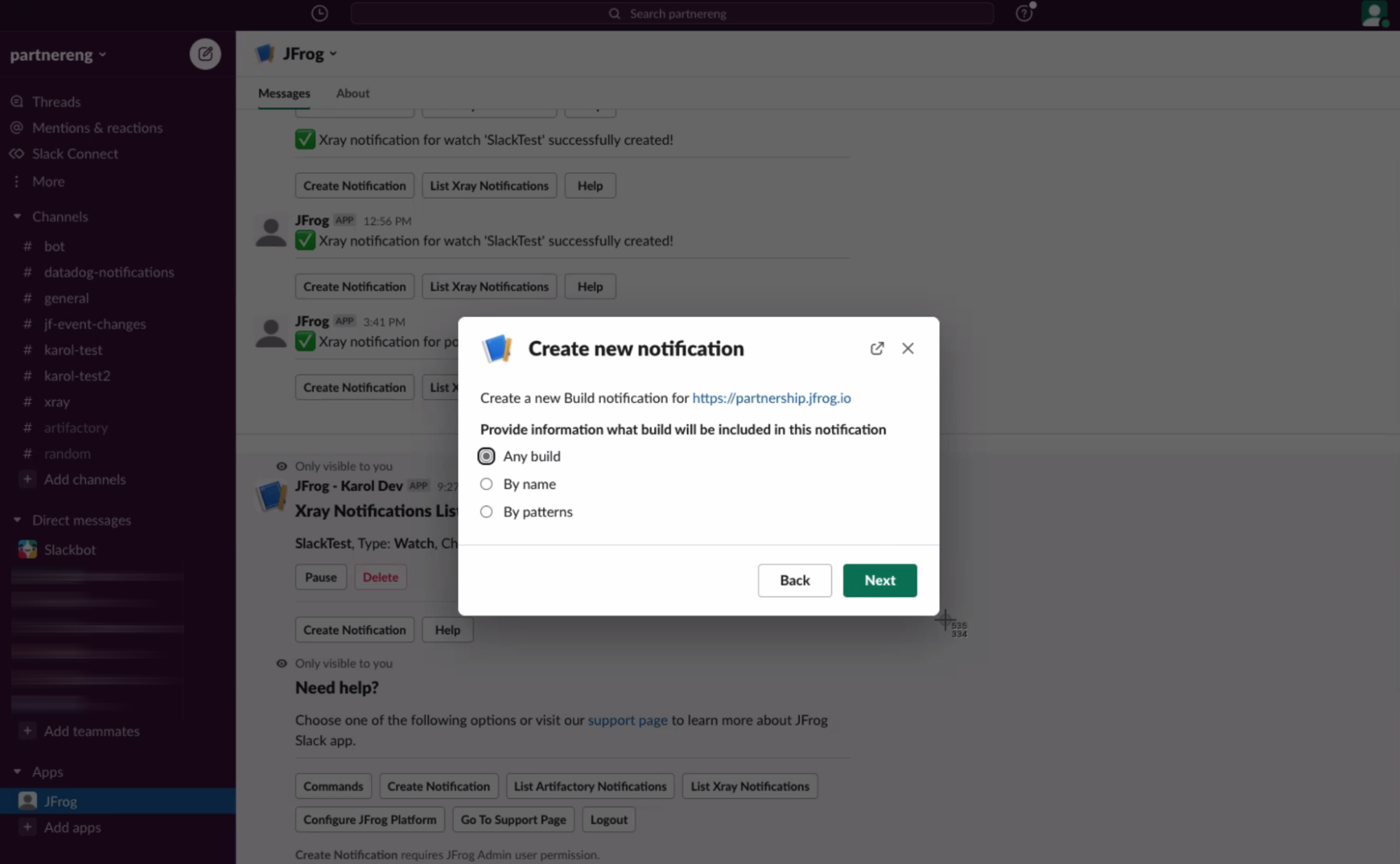Collapse the Channels section

coord(17,216)
